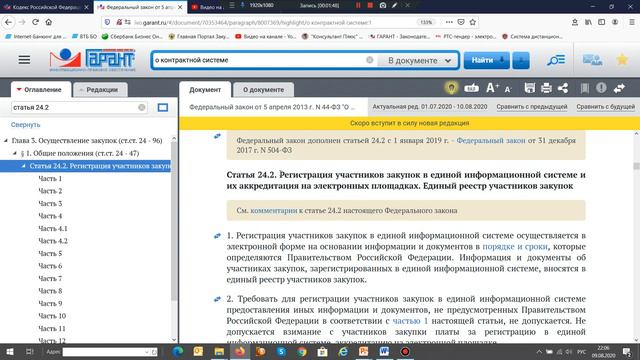Open Skype from the taskbar
The height and width of the screenshot is (360, 640).
click(281, 351)
